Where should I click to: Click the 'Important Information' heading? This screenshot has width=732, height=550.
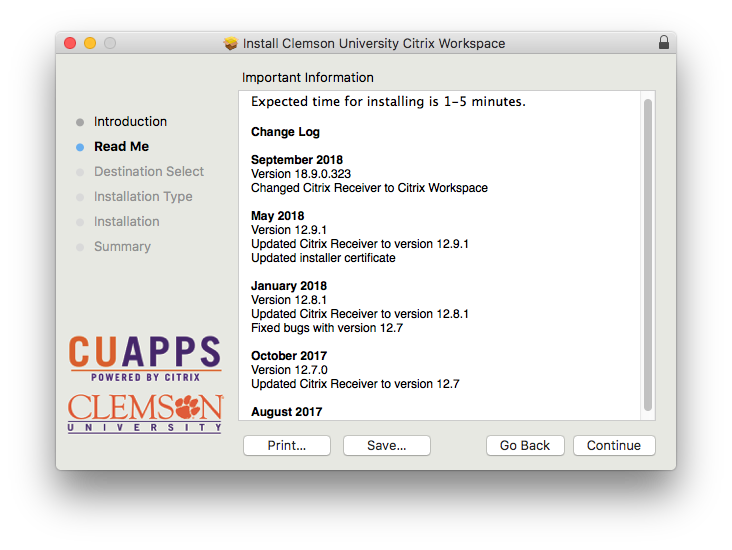click(308, 78)
